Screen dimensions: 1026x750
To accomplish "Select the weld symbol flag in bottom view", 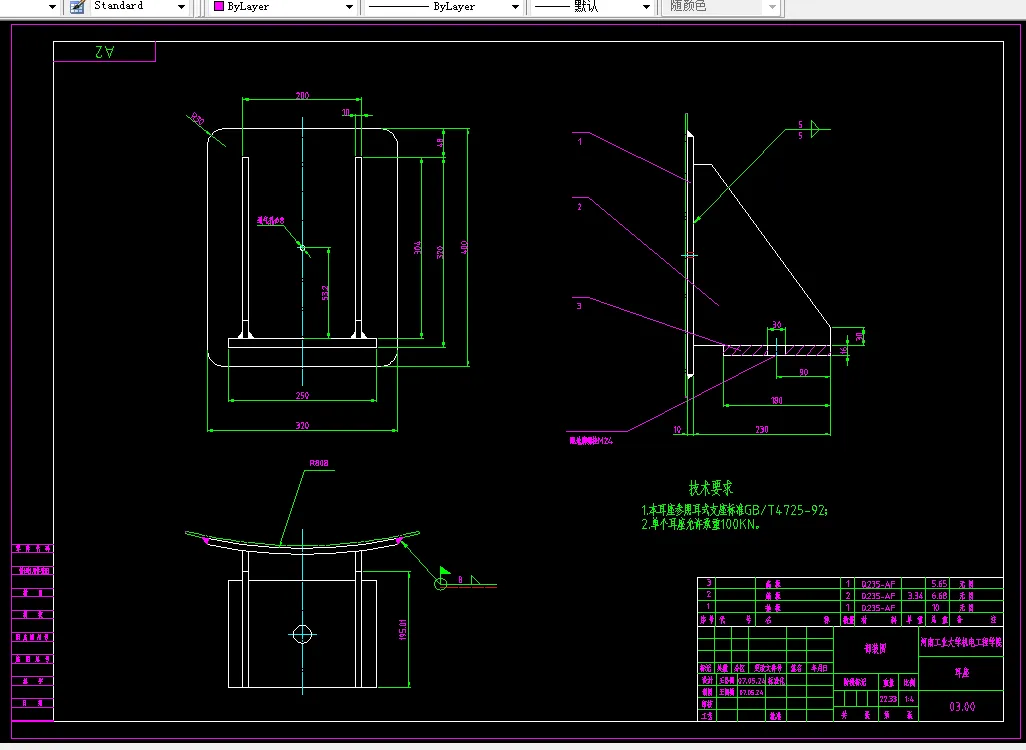I will coord(445,571).
